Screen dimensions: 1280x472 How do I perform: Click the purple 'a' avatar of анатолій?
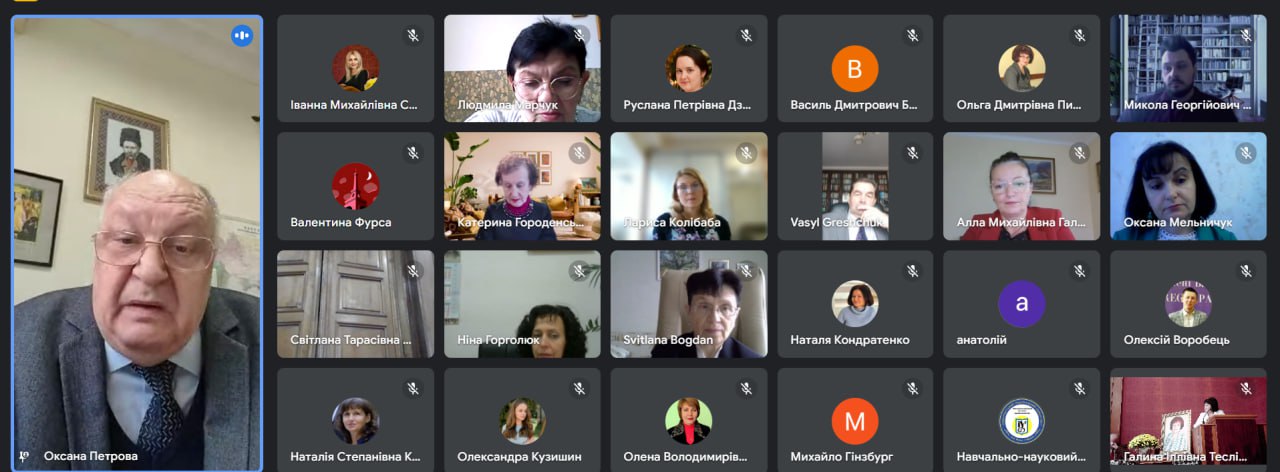point(1022,304)
